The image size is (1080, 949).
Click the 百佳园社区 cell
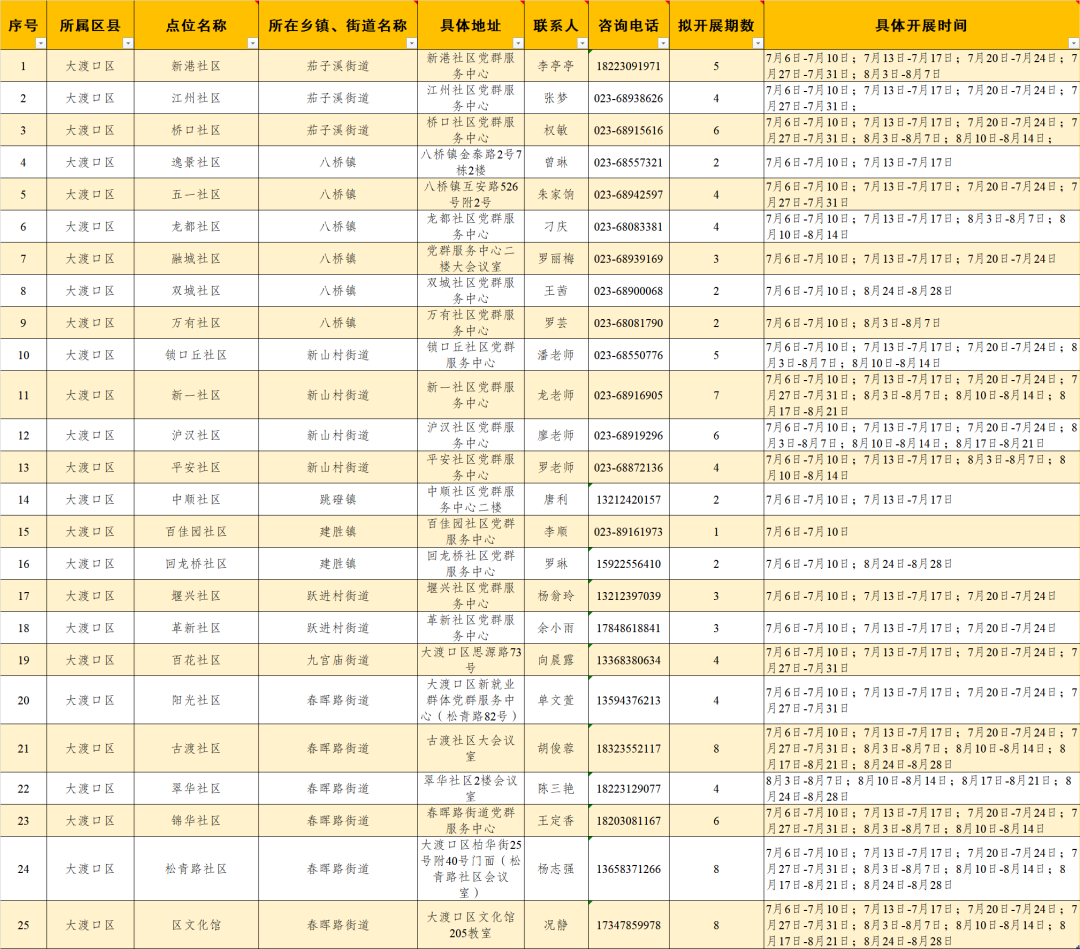coord(196,532)
